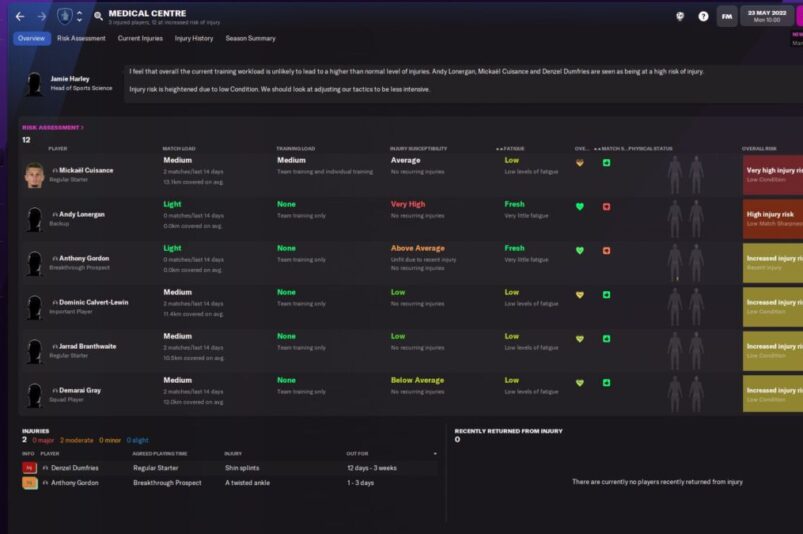Image resolution: width=803 pixels, height=534 pixels.
Task: Click Anthony Gordon's body status figures
Action: tap(686, 262)
